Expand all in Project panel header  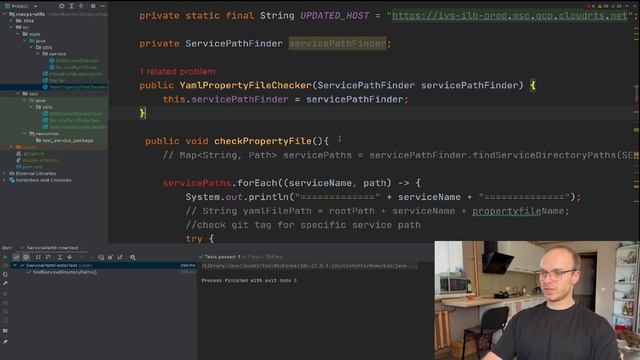pyautogui.click(x=71, y=6)
